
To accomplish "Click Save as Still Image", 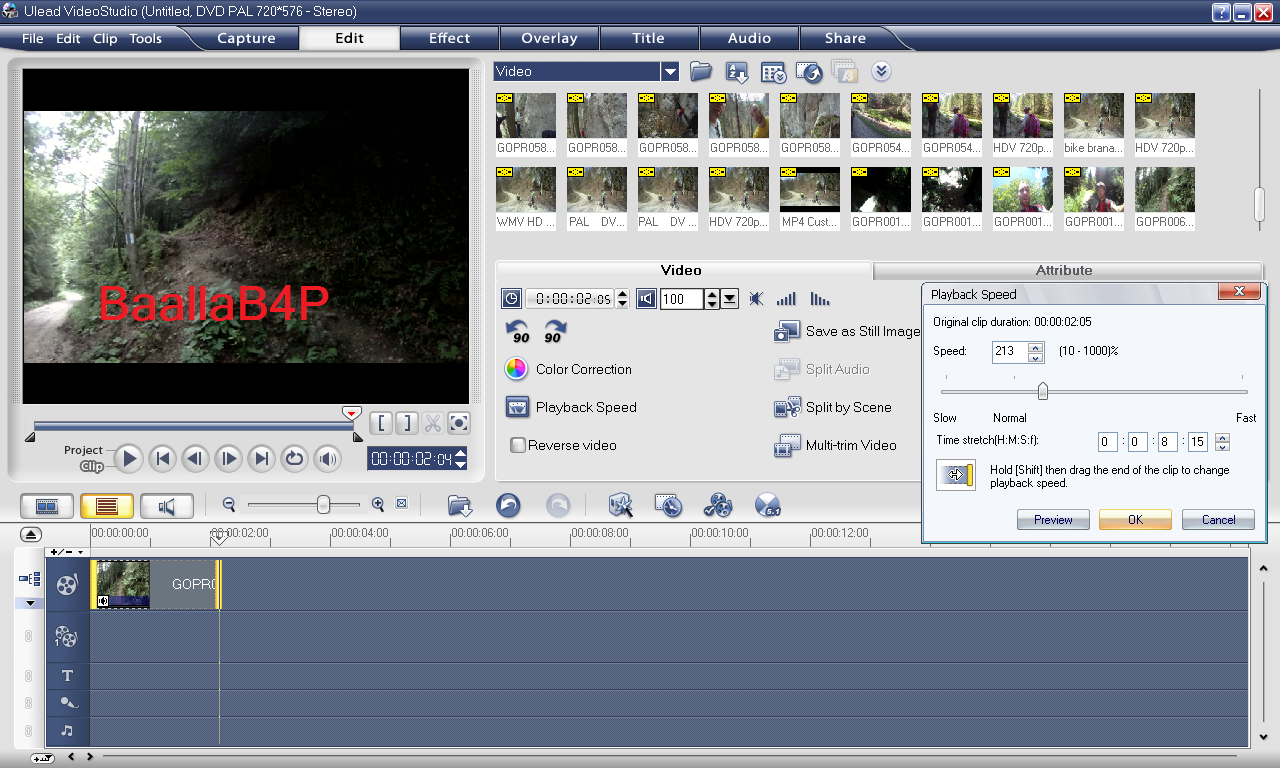I will [x=847, y=331].
